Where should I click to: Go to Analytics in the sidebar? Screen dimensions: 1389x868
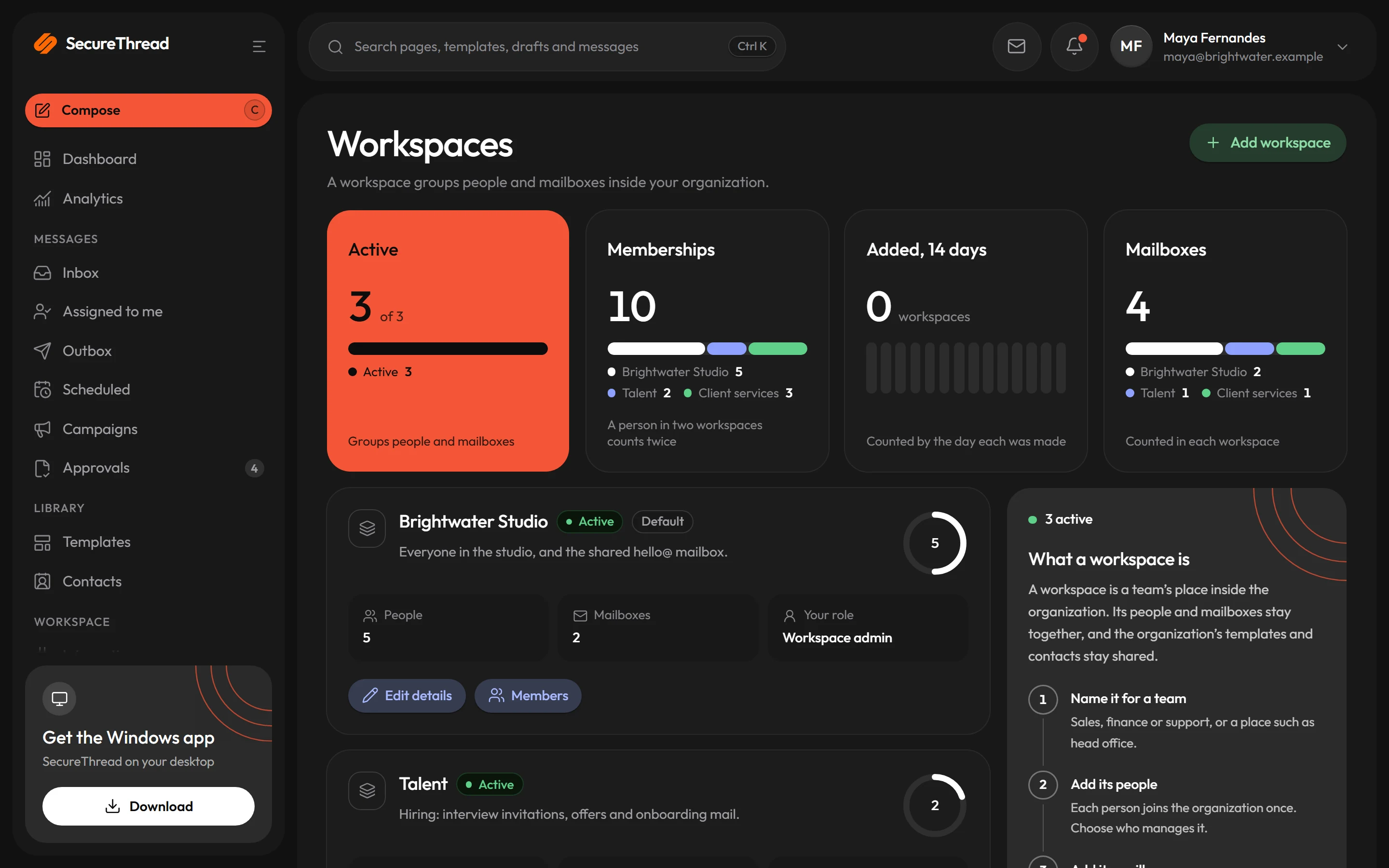point(148,199)
